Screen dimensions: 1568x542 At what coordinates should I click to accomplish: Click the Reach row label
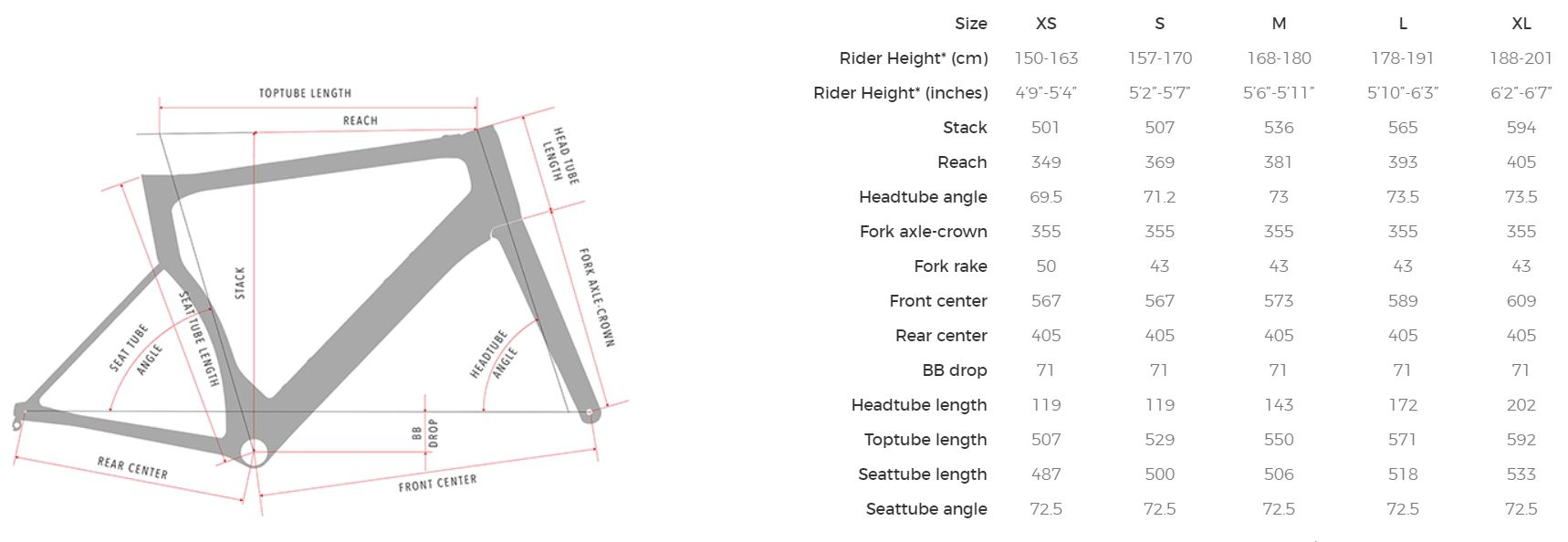pyautogui.click(x=962, y=162)
